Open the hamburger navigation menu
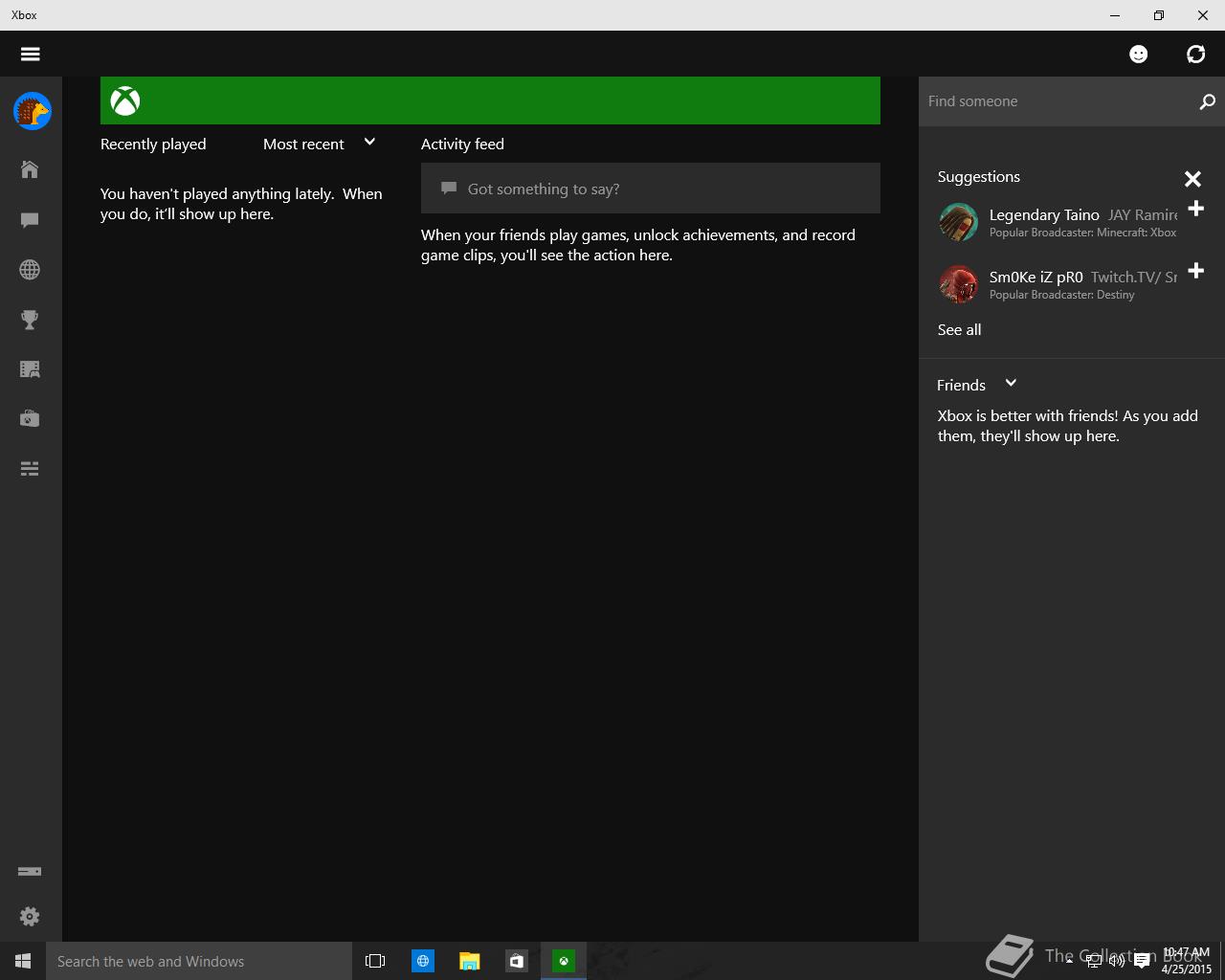The height and width of the screenshot is (980, 1225). point(31,54)
